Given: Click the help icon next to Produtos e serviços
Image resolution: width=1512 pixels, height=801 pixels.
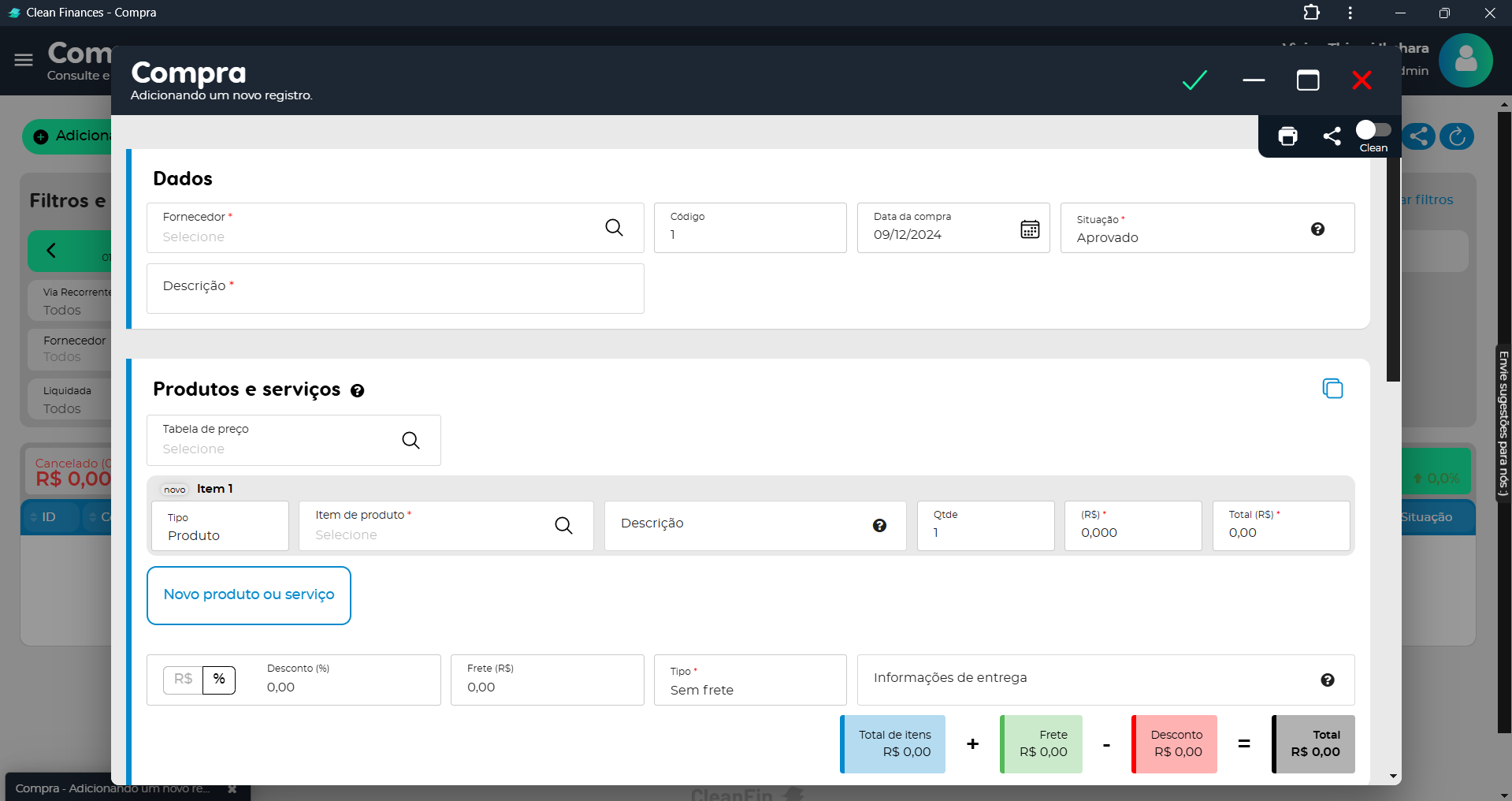Looking at the screenshot, I should pyautogui.click(x=358, y=391).
